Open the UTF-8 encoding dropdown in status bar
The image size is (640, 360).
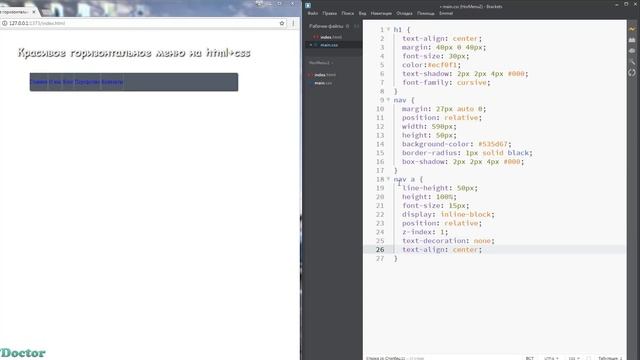[551, 358]
